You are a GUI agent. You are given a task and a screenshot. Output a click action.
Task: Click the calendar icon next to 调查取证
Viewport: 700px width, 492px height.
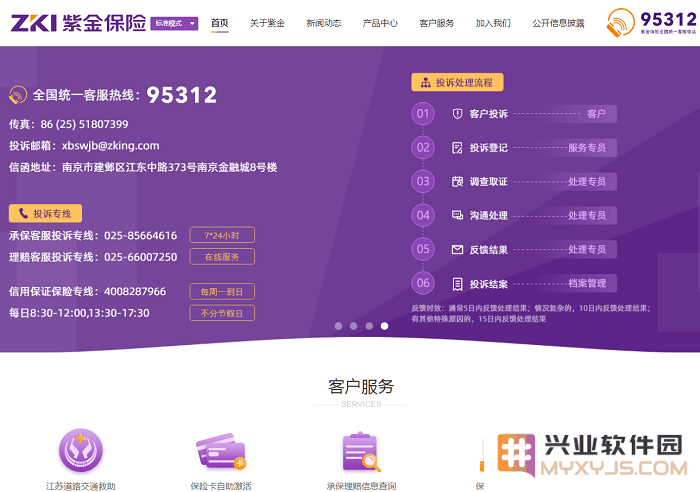(457, 182)
